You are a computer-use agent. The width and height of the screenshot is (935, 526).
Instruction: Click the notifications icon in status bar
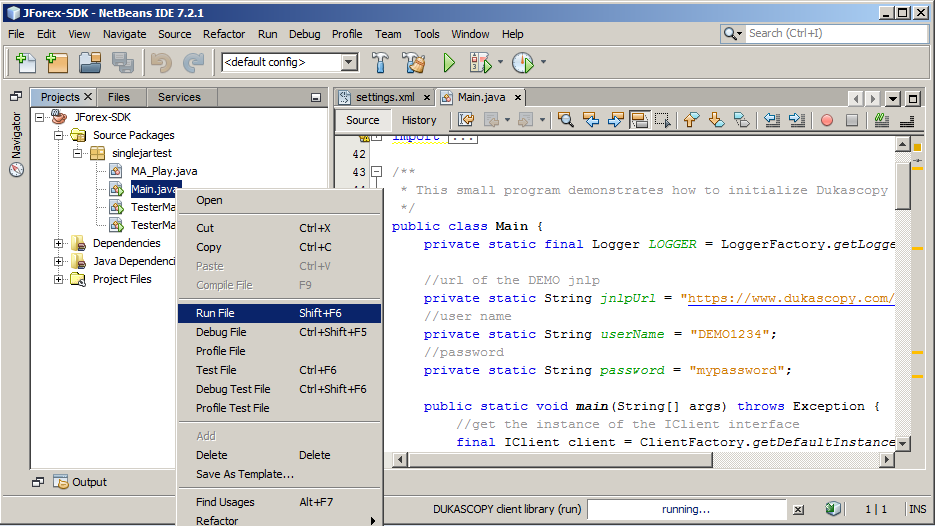833,509
